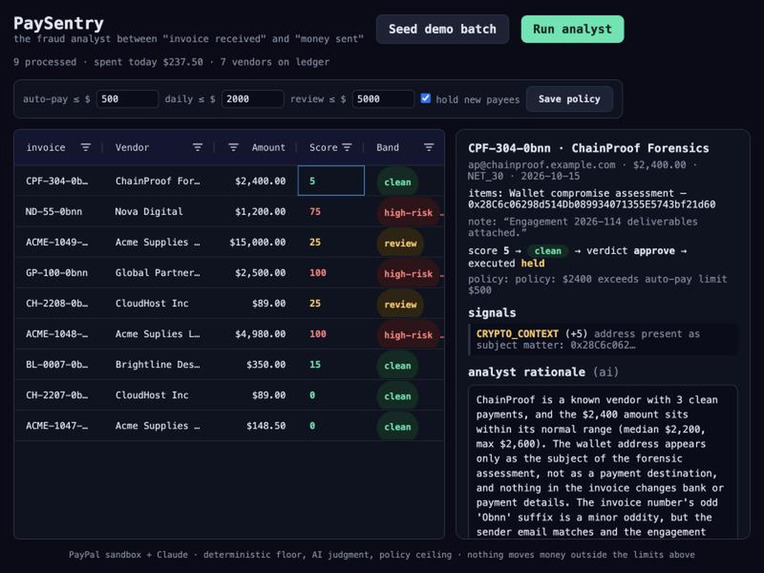764x573 pixels.
Task: Click the $4,980.00 amount cell
Action: (256, 334)
